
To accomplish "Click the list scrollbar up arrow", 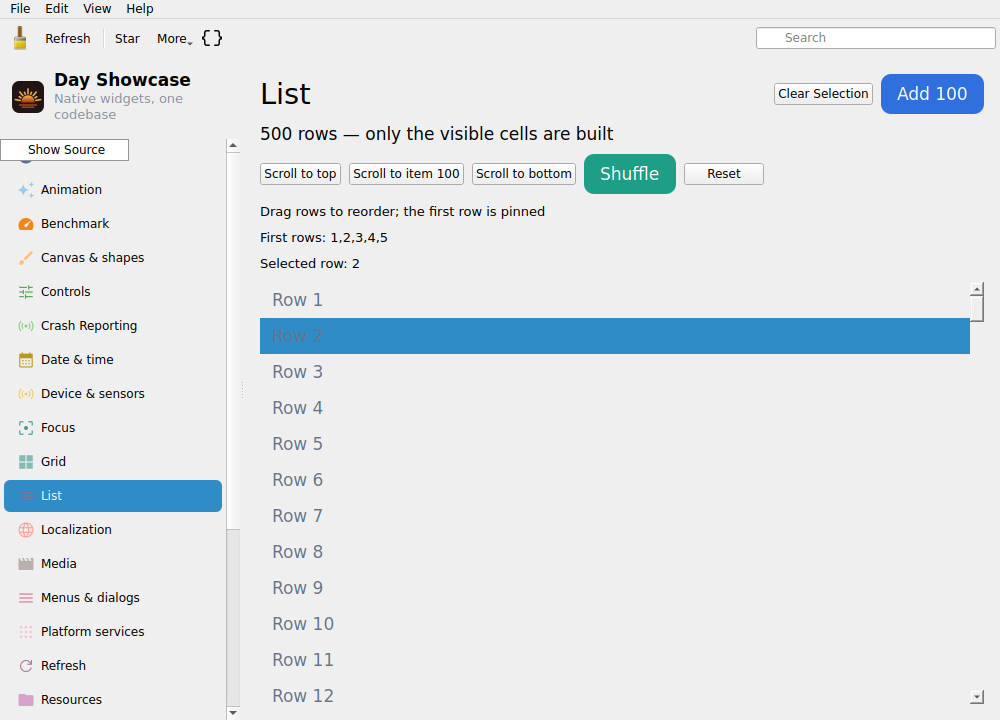I will (x=976, y=289).
